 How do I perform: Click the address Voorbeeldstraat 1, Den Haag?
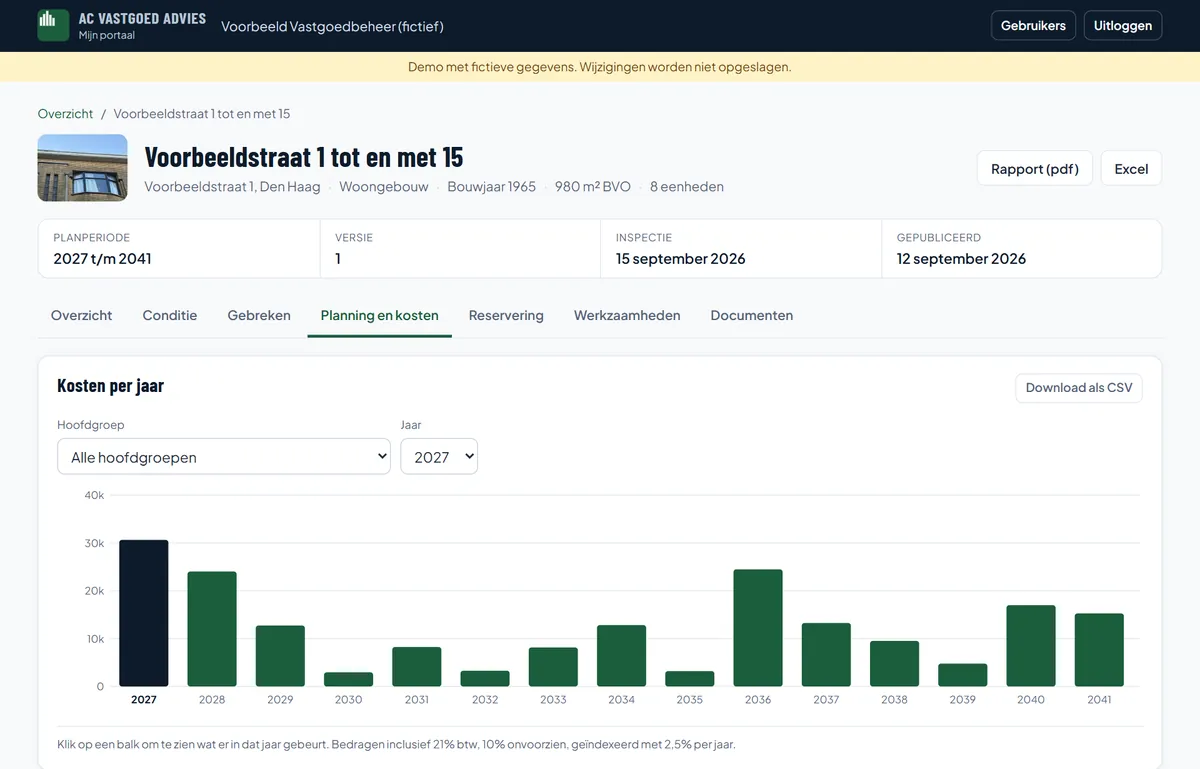[x=232, y=186]
